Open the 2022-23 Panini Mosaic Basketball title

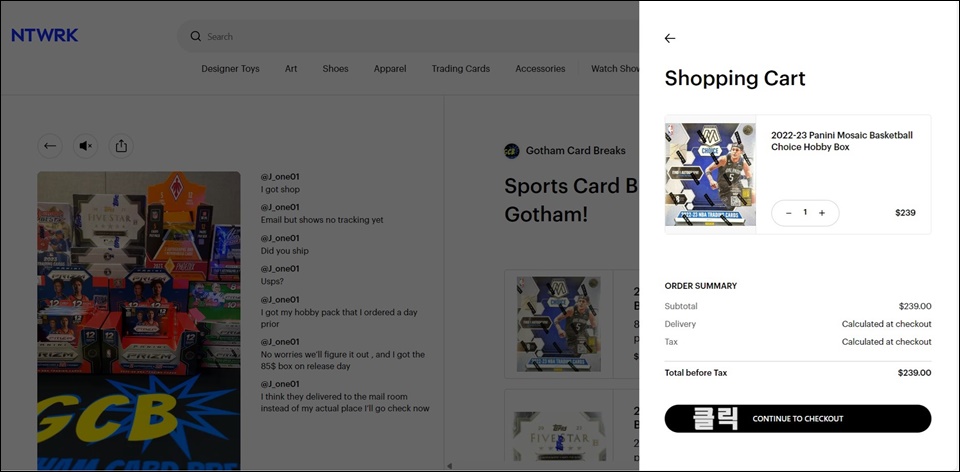click(x=842, y=141)
